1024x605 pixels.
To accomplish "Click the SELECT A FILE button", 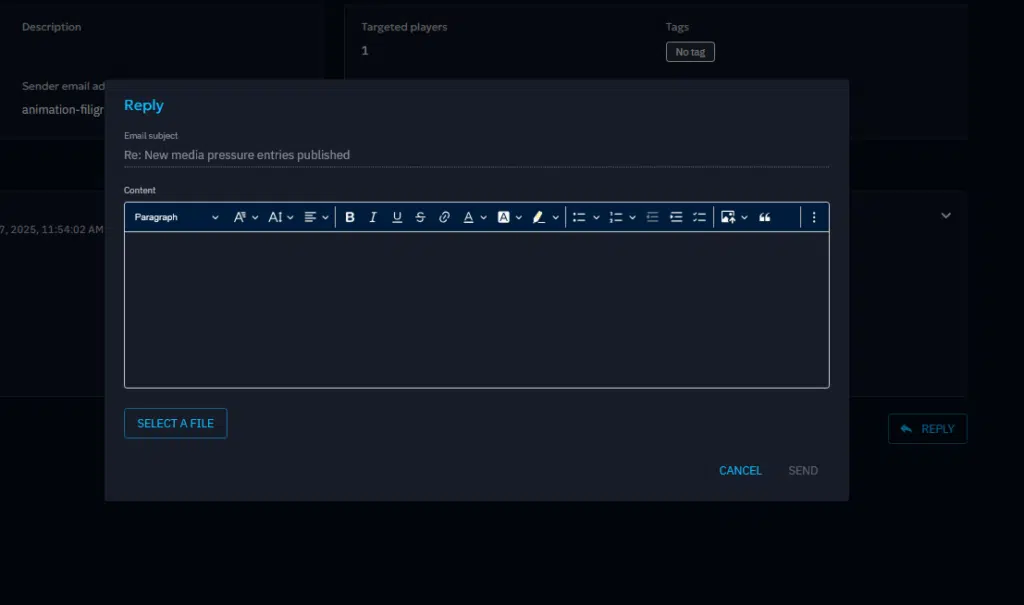I will click(x=176, y=423).
